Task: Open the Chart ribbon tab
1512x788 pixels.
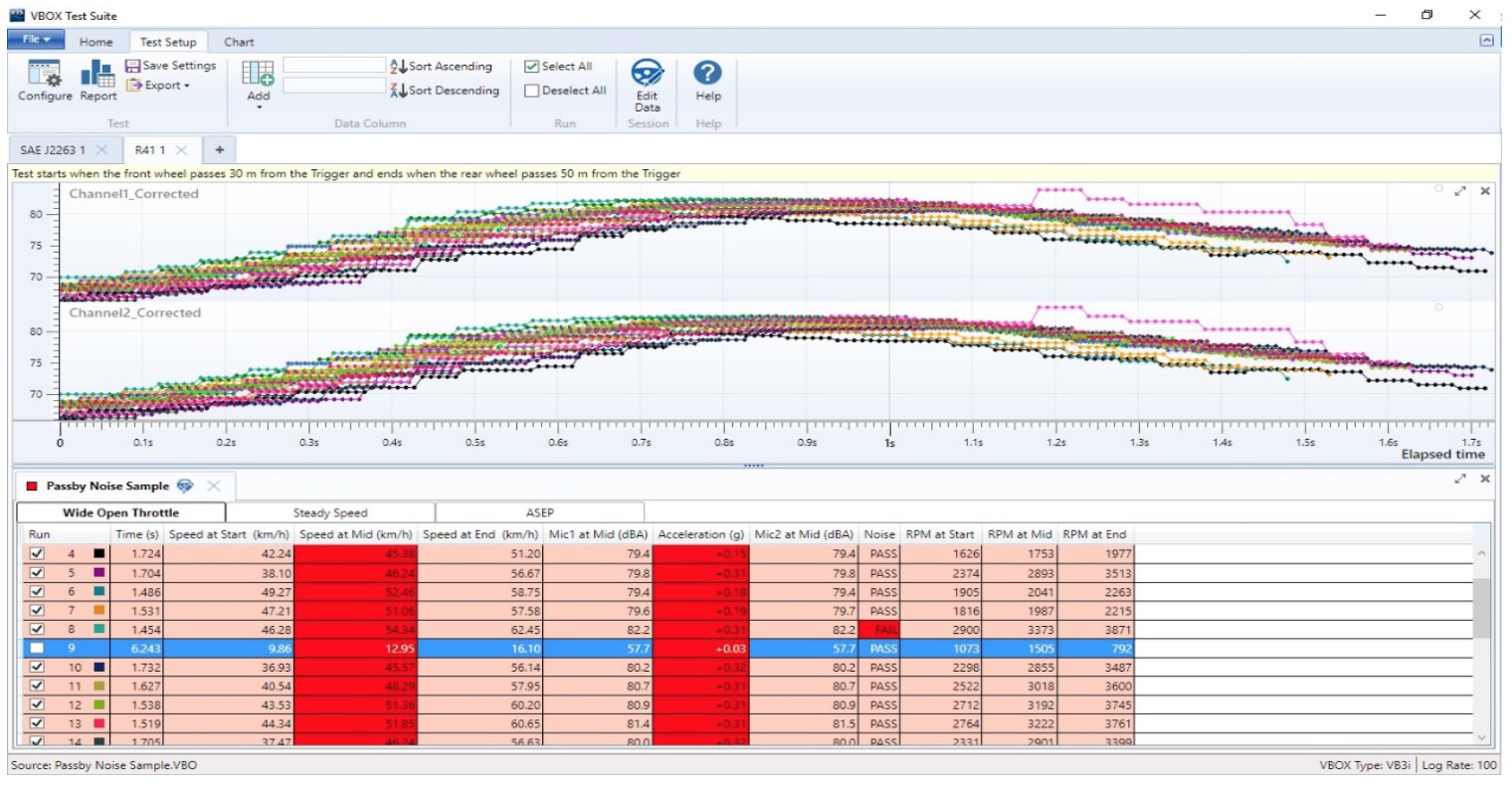Action: coord(239,42)
